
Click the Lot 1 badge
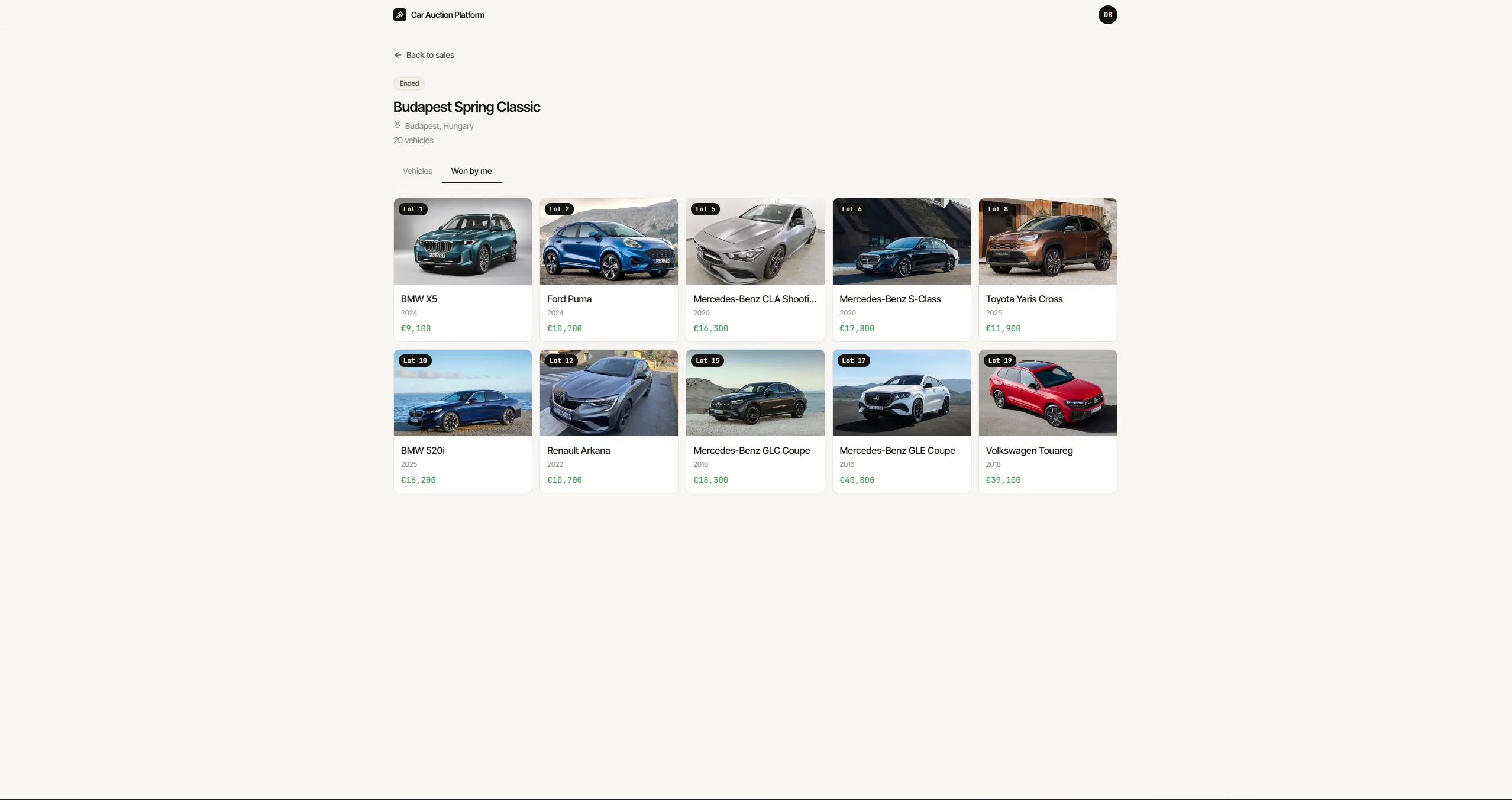pyautogui.click(x=413, y=209)
